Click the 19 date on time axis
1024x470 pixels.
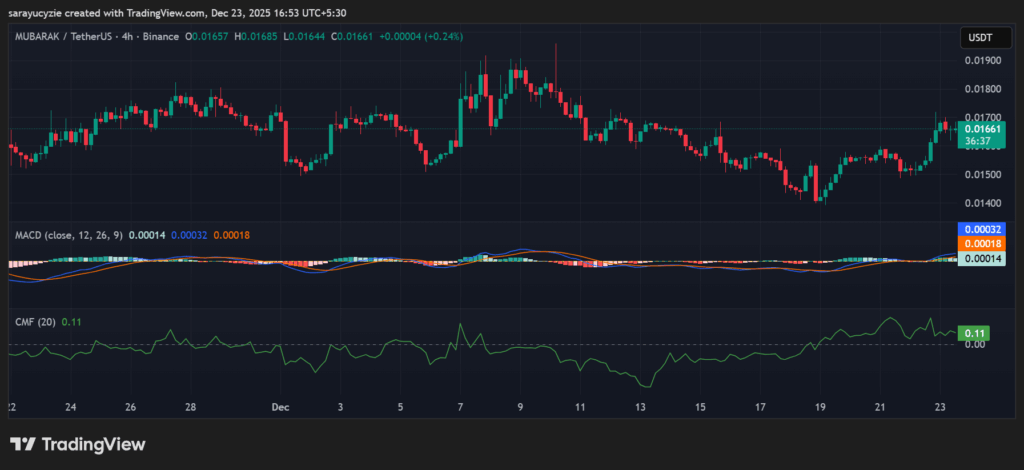[819, 408]
